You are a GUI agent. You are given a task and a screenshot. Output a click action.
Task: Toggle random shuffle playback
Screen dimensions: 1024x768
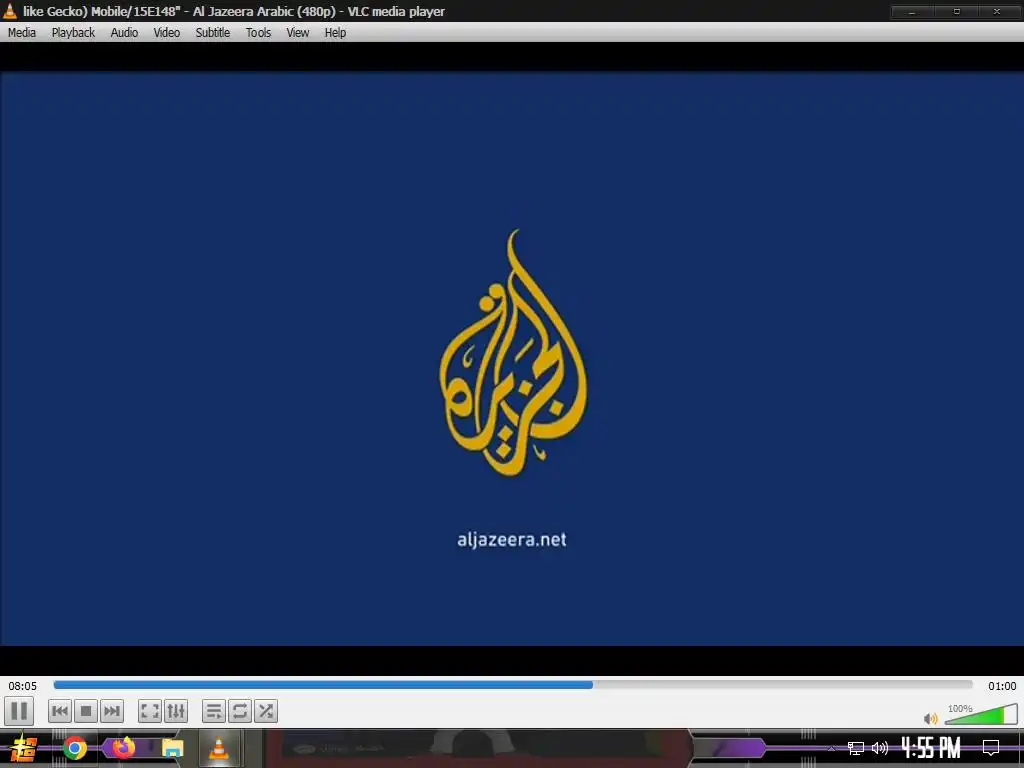pos(266,711)
